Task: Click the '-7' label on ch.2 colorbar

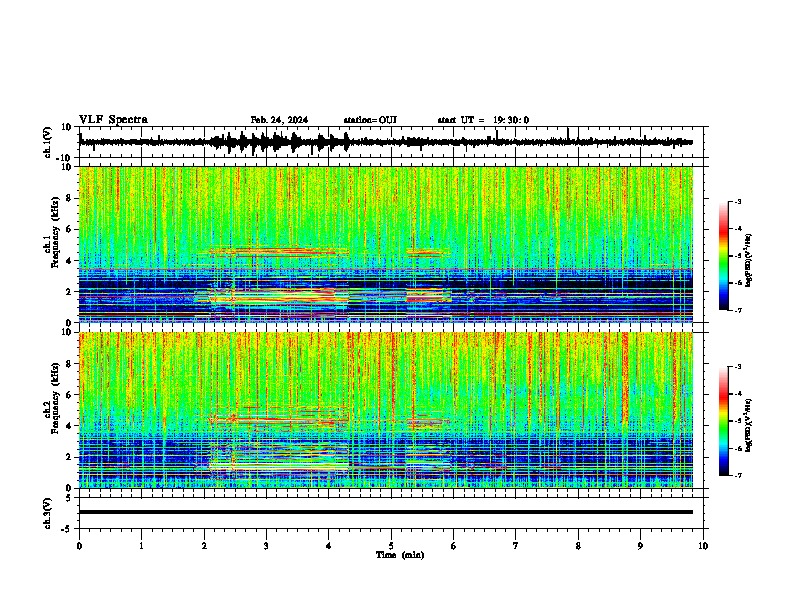Action: (737, 475)
